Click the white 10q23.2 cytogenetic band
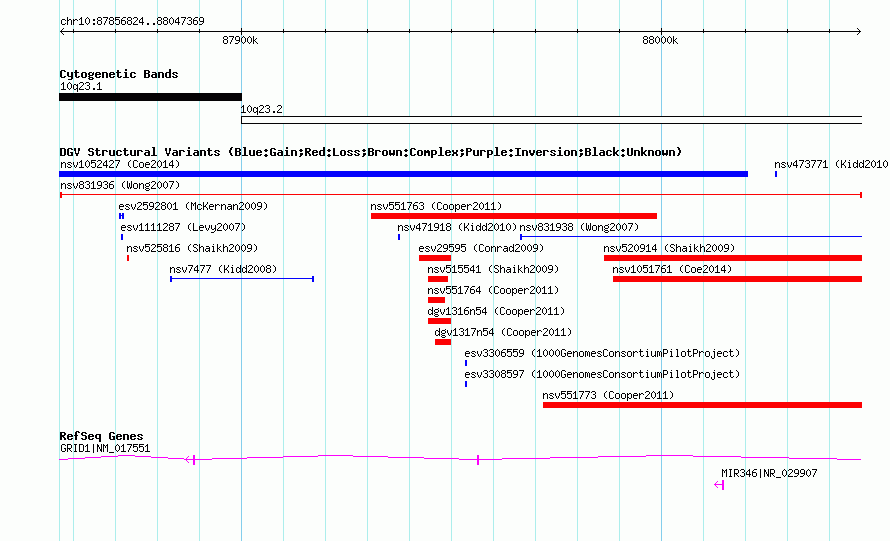 (x=552, y=120)
